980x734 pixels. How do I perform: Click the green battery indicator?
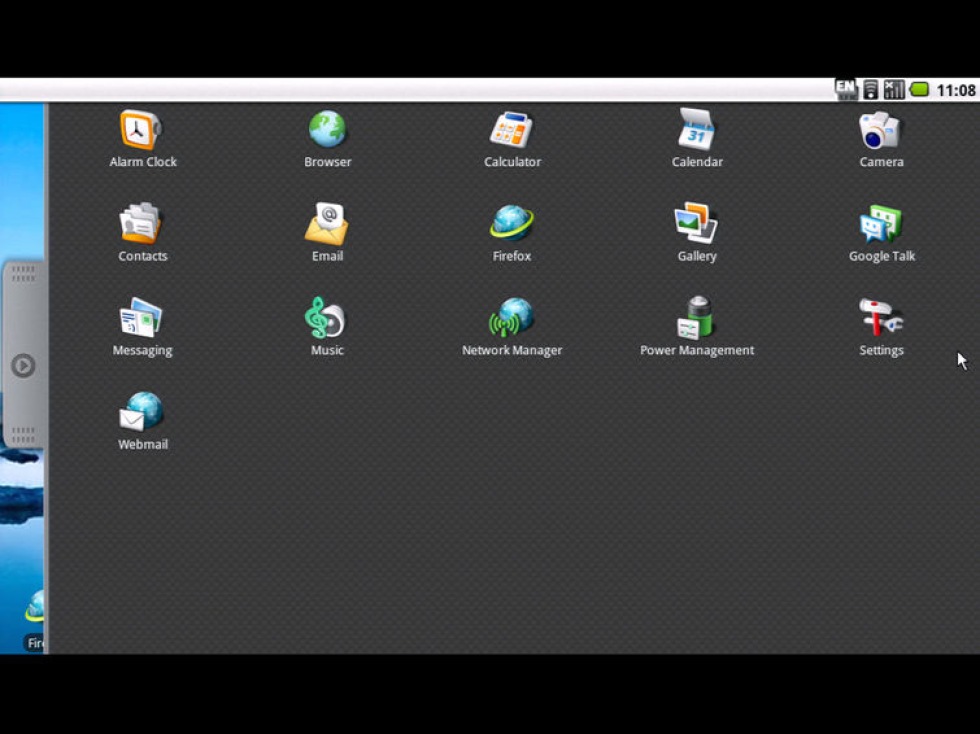point(919,89)
